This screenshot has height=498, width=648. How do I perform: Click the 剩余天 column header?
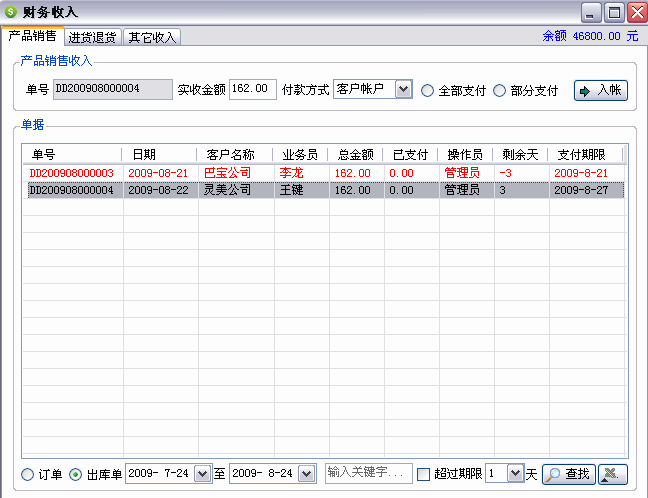click(x=521, y=155)
